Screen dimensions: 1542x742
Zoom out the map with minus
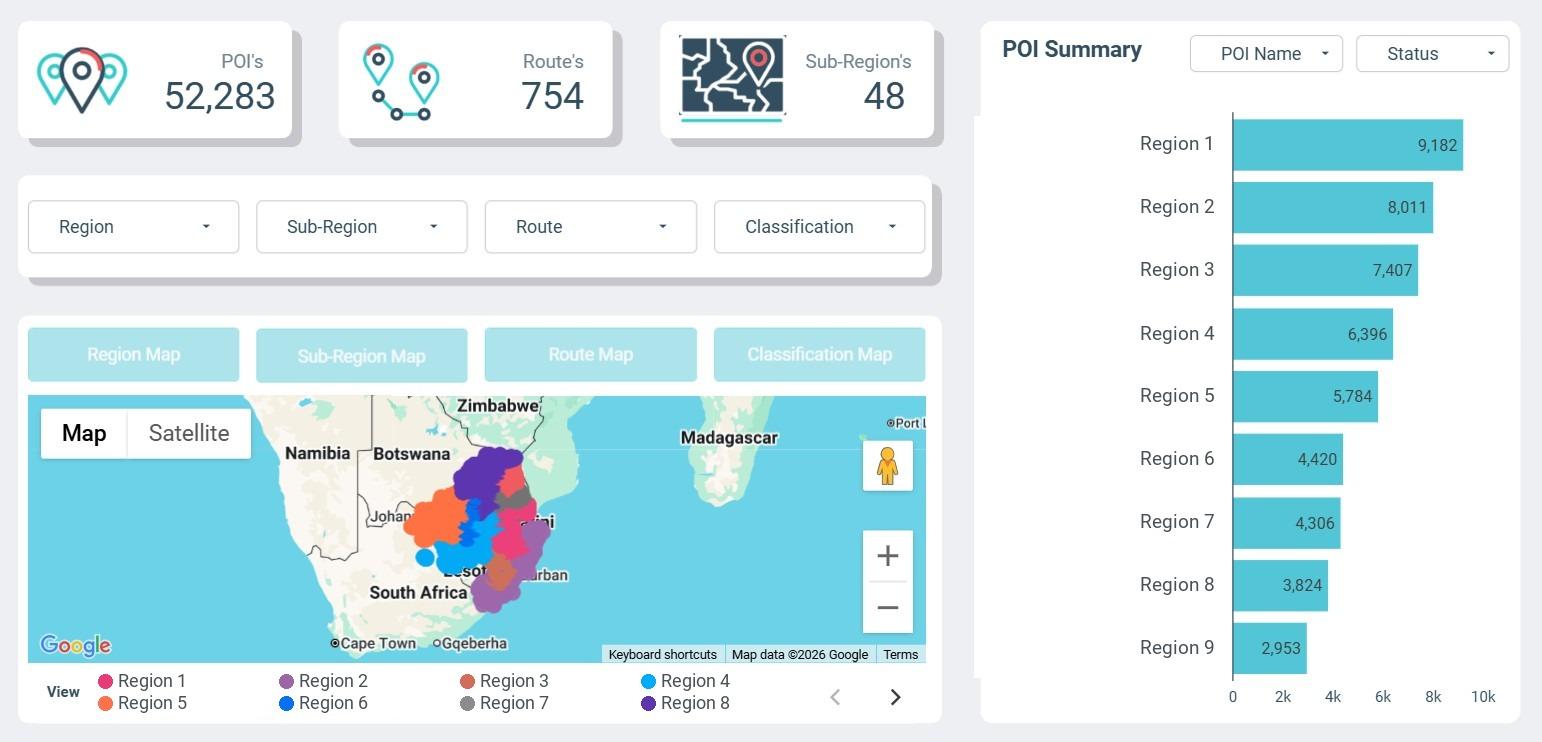(x=887, y=607)
